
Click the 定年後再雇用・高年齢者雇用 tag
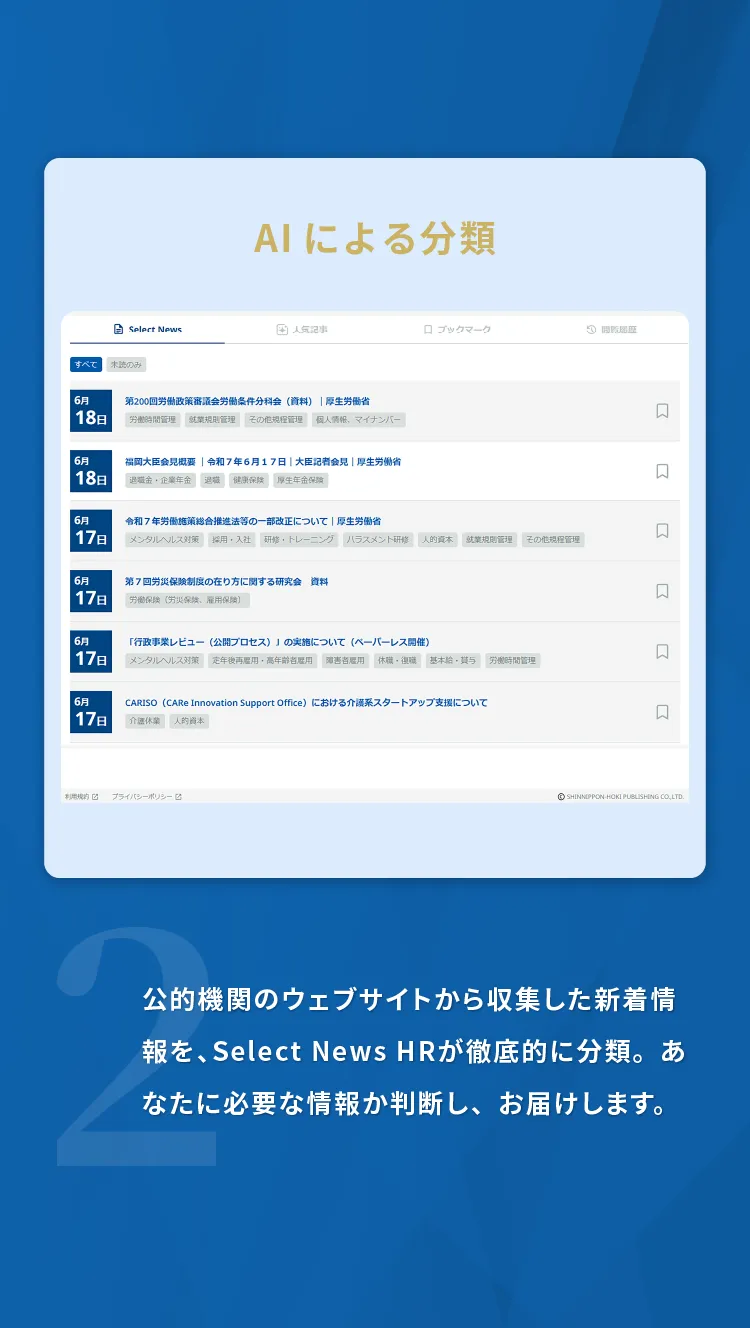[x=262, y=660]
